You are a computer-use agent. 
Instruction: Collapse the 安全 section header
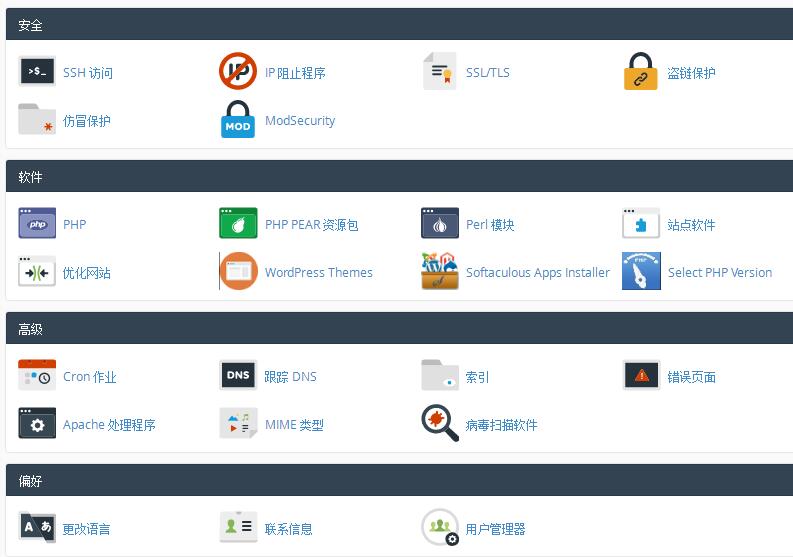point(400,25)
